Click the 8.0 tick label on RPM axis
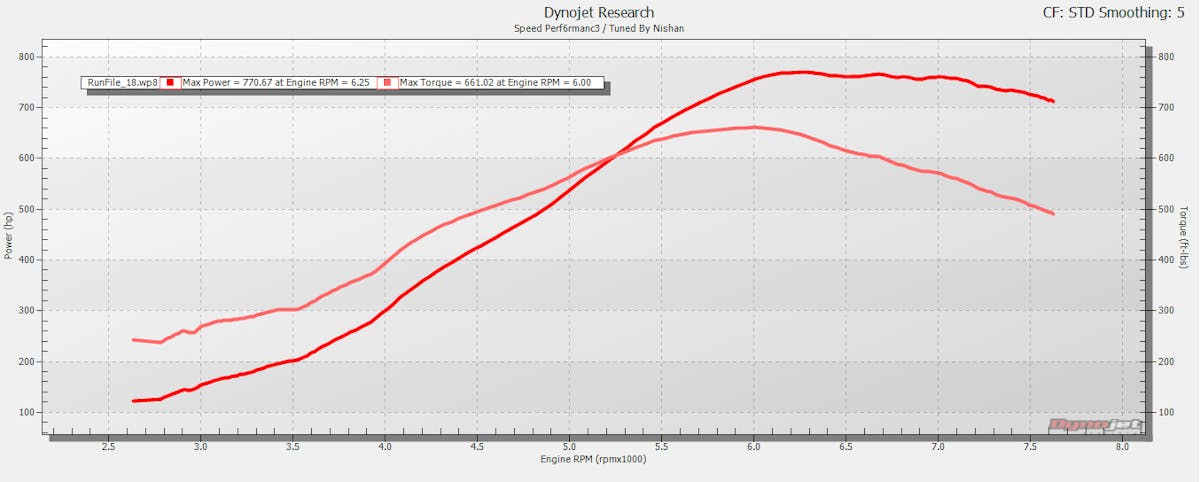 tap(1121, 449)
